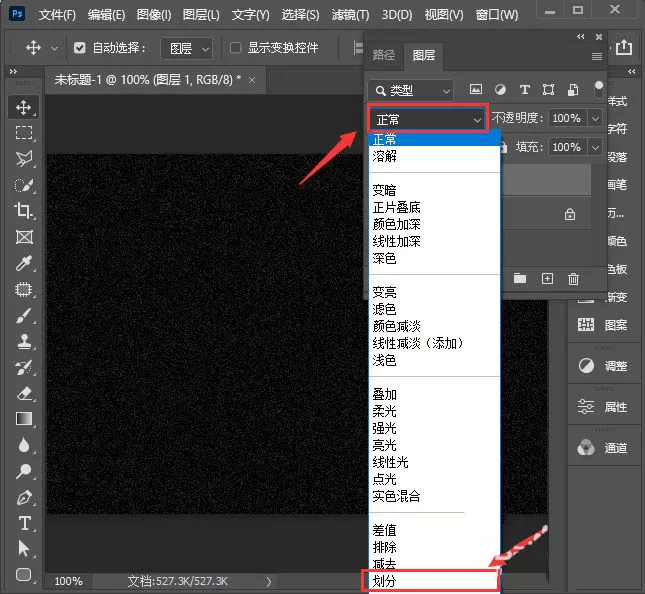
Task: Open the 正常 blend mode dropdown
Action: click(x=428, y=119)
